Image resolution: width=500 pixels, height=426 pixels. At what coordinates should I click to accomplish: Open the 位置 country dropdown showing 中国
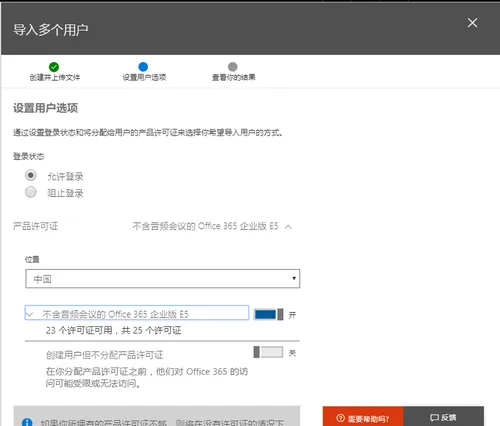click(163, 279)
